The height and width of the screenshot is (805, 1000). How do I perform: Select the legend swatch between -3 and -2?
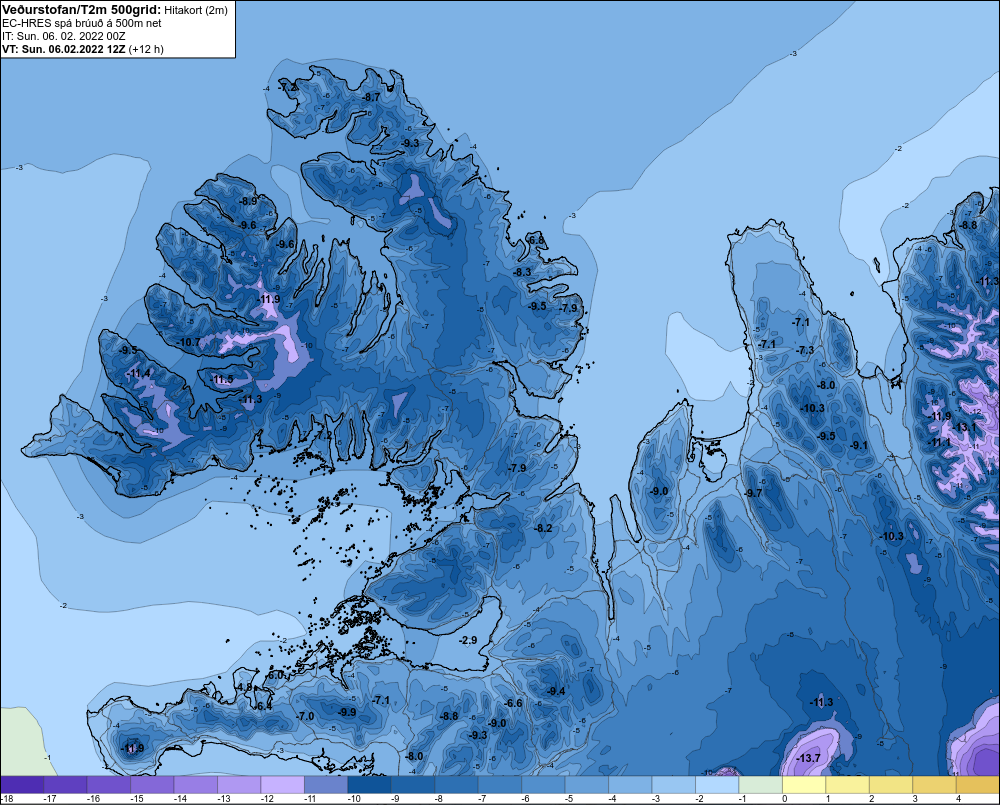pos(673,784)
